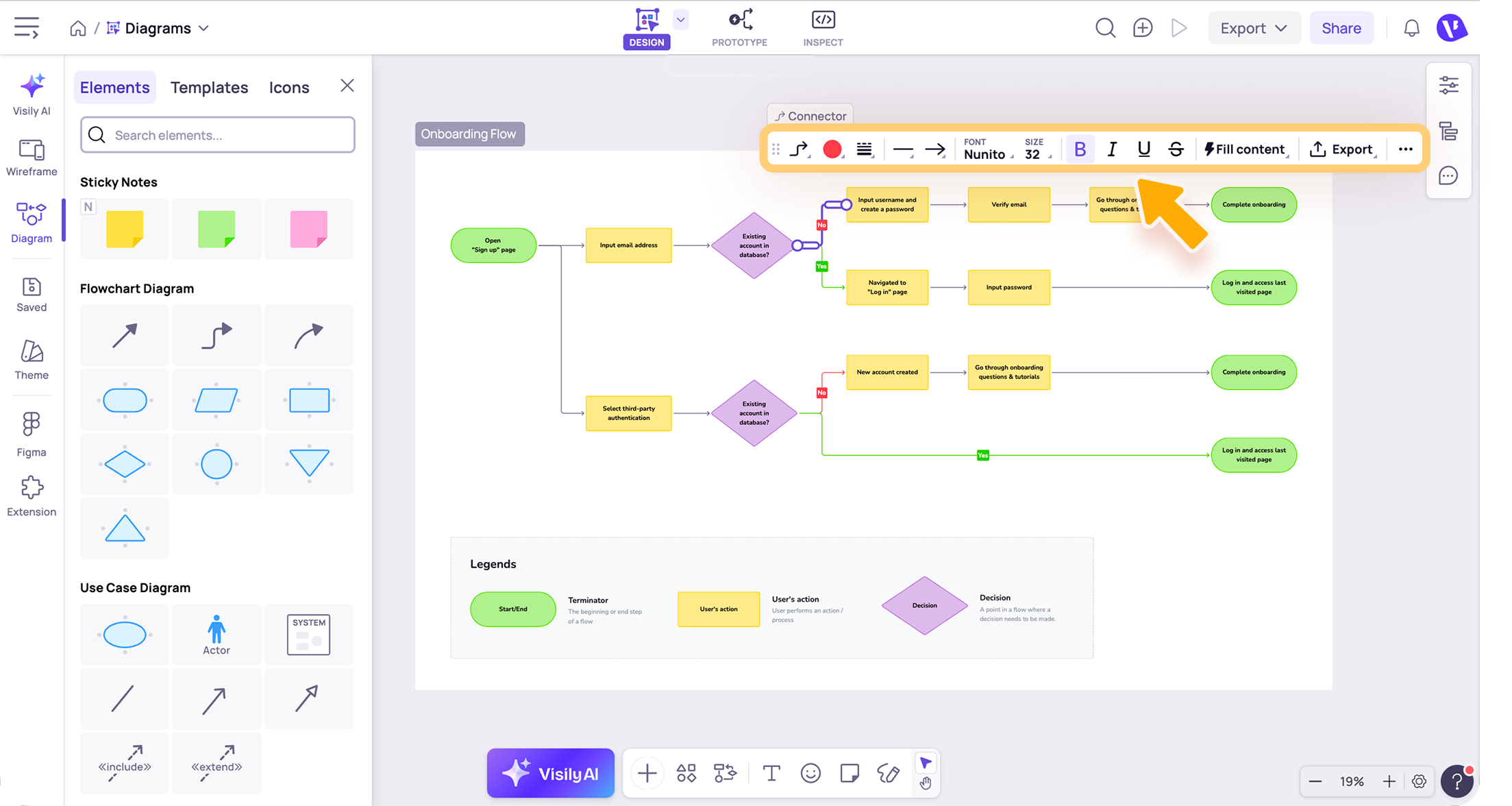The width and height of the screenshot is (1512, 806).
Task: Toggle Underline formatting
Action: 1143,149
